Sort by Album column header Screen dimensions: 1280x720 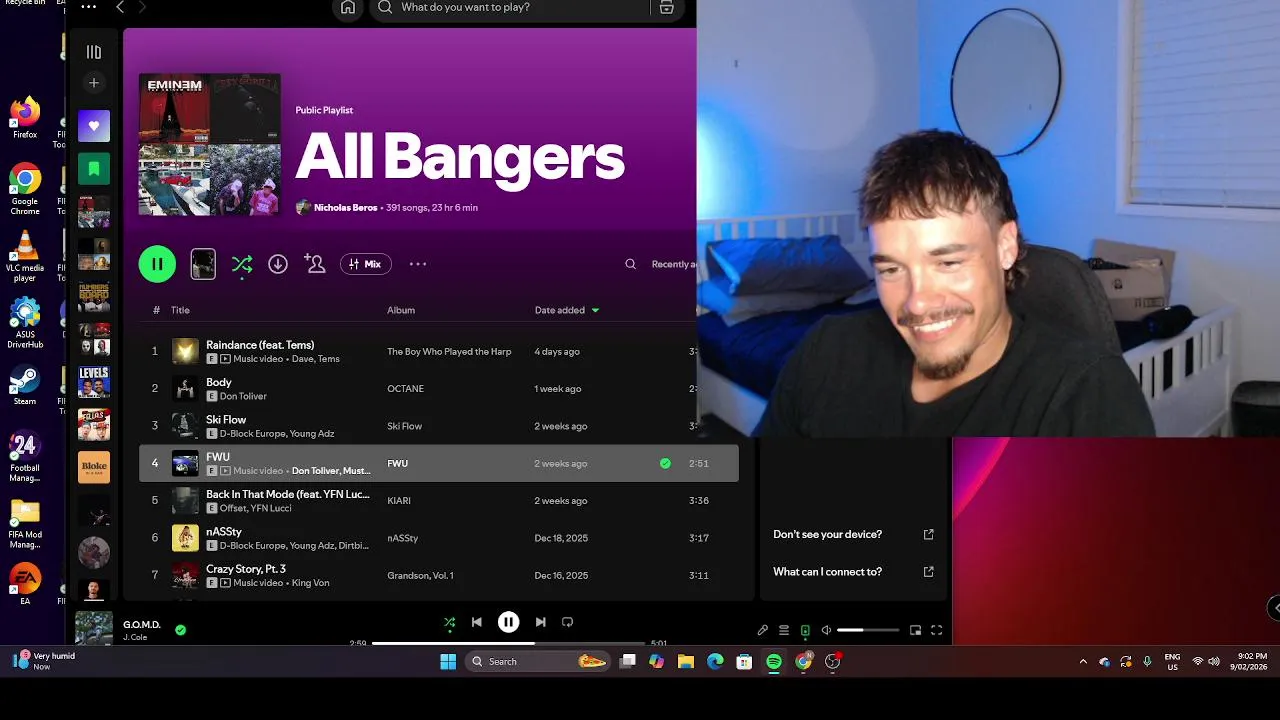tap(401, 310)
